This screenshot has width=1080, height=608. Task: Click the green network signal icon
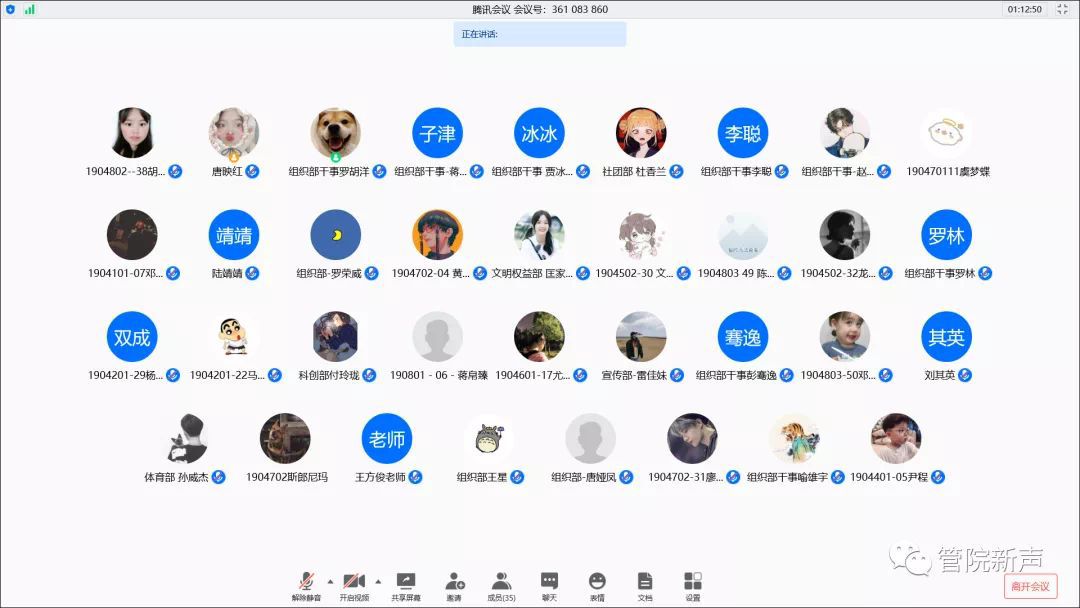[29, 9]
